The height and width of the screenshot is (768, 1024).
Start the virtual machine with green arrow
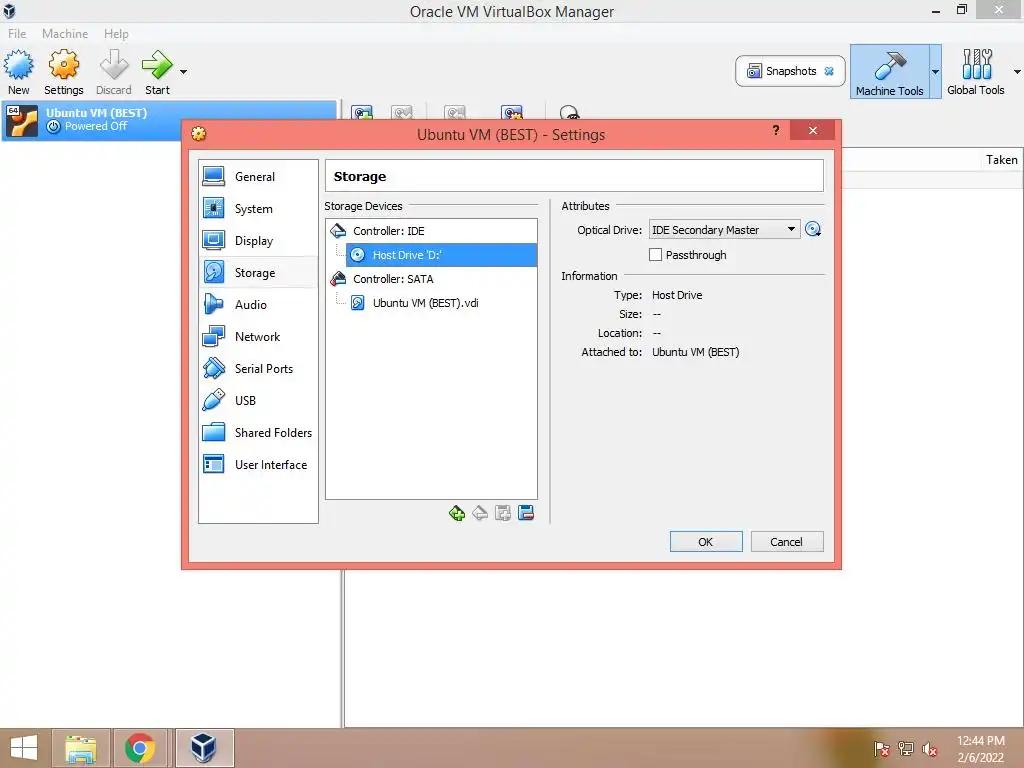point(157,72)
